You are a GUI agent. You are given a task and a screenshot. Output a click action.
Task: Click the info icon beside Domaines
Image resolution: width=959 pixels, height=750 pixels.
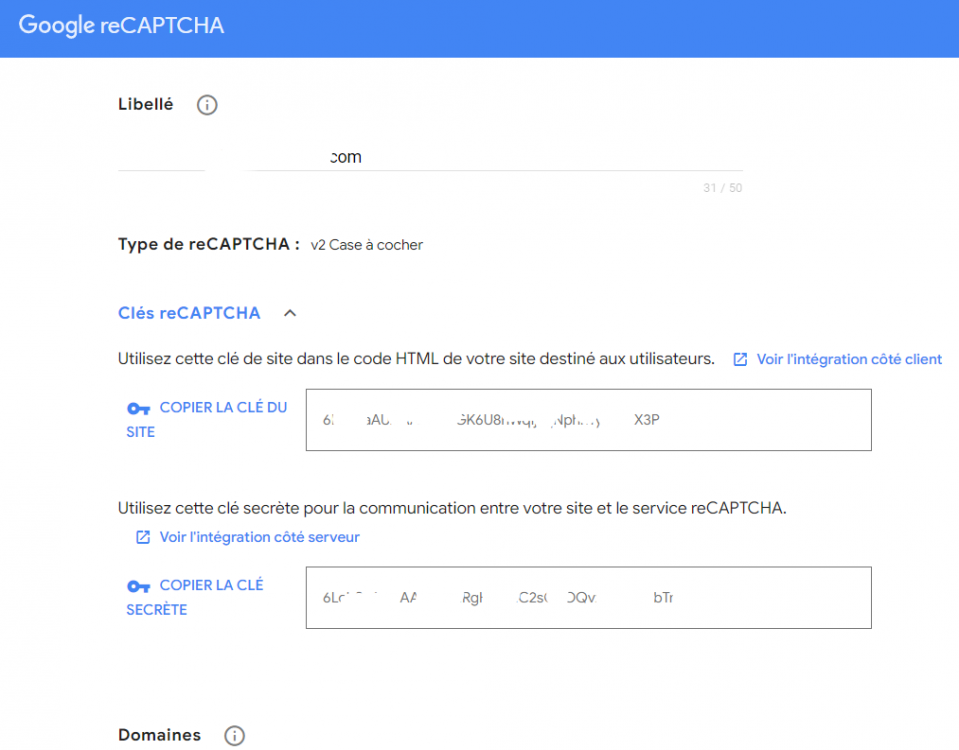coord(234,735)
